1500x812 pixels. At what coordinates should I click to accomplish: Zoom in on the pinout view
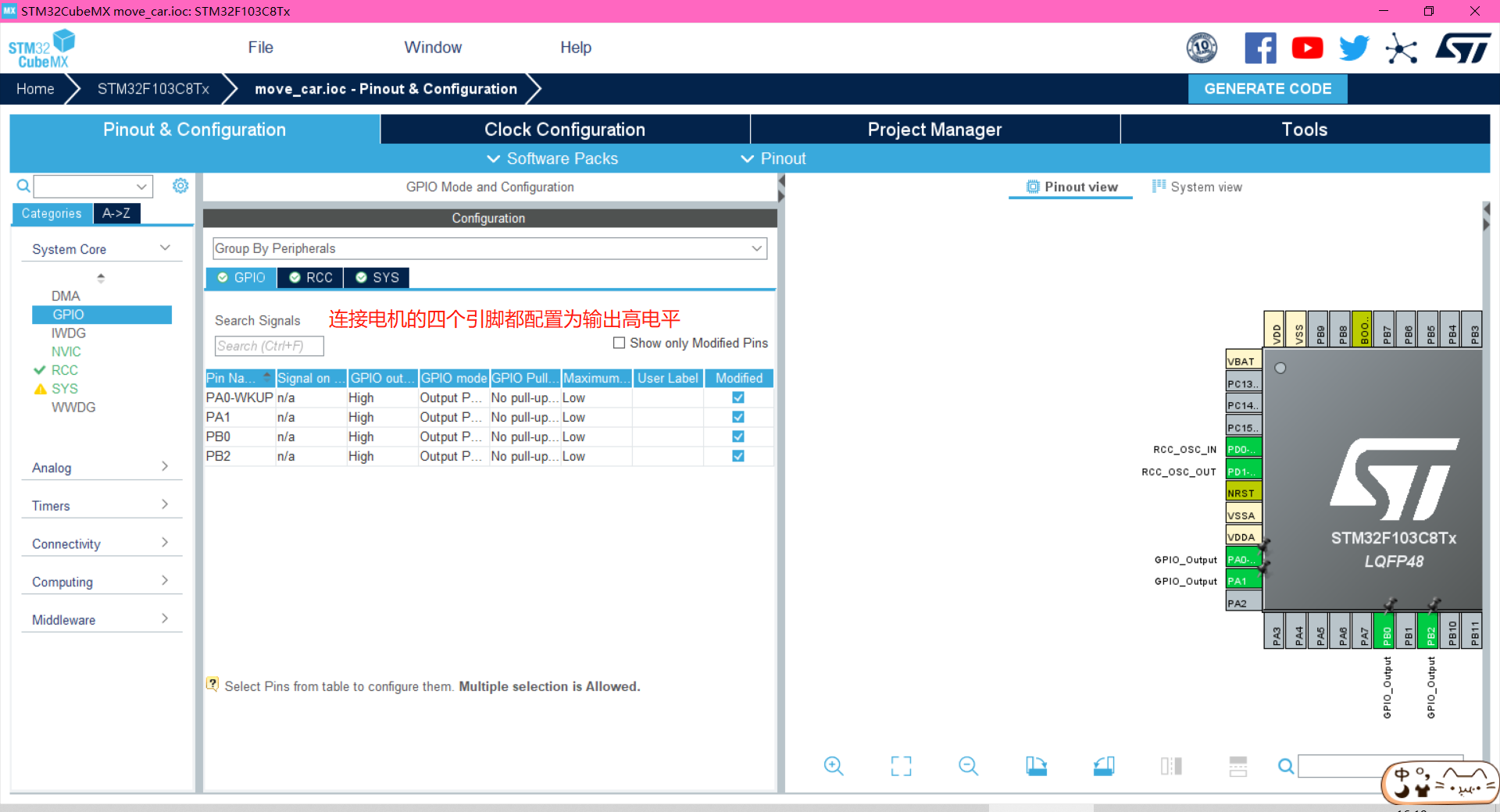point(834,766)
